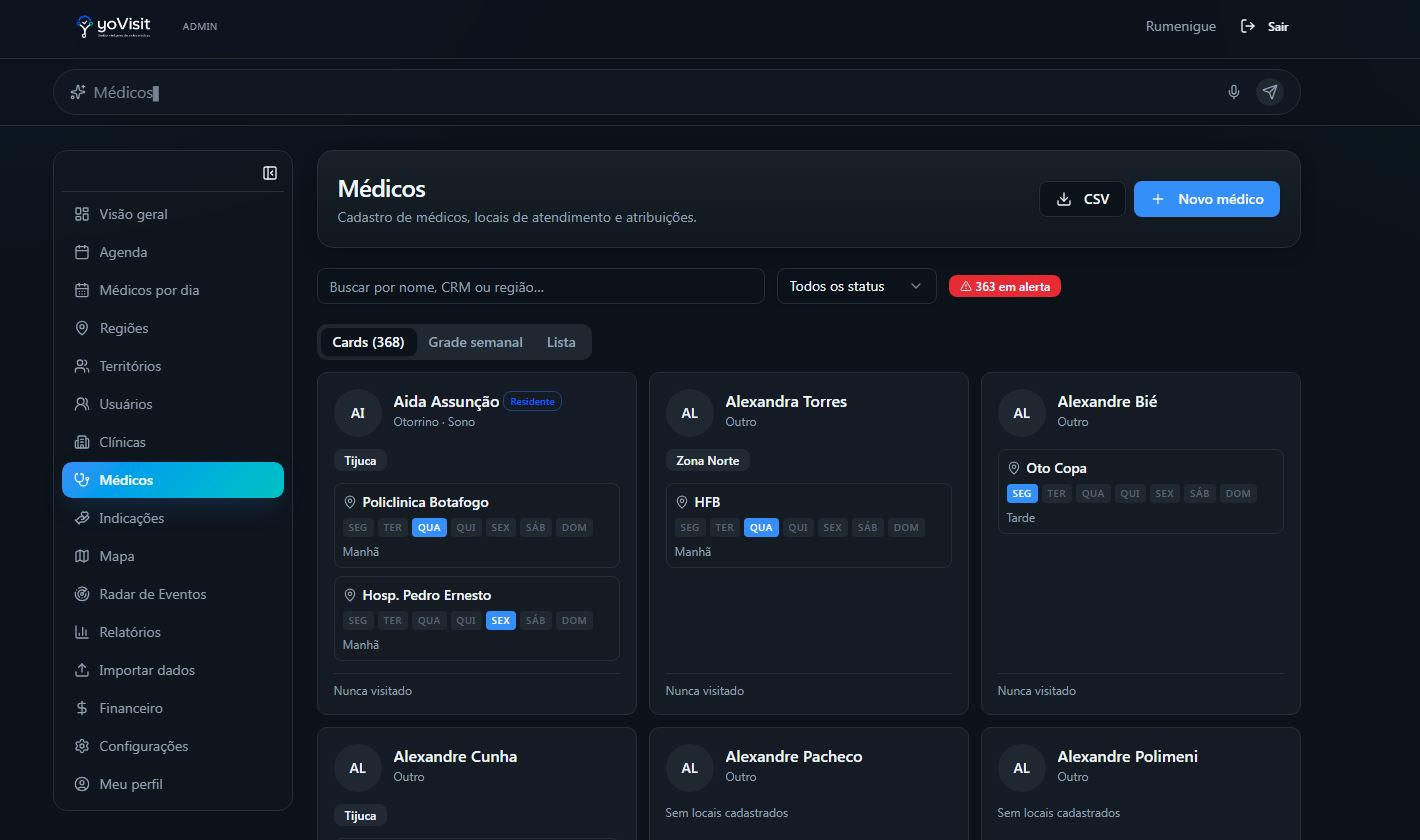Click the ADMIN label in header

(200, 27)
